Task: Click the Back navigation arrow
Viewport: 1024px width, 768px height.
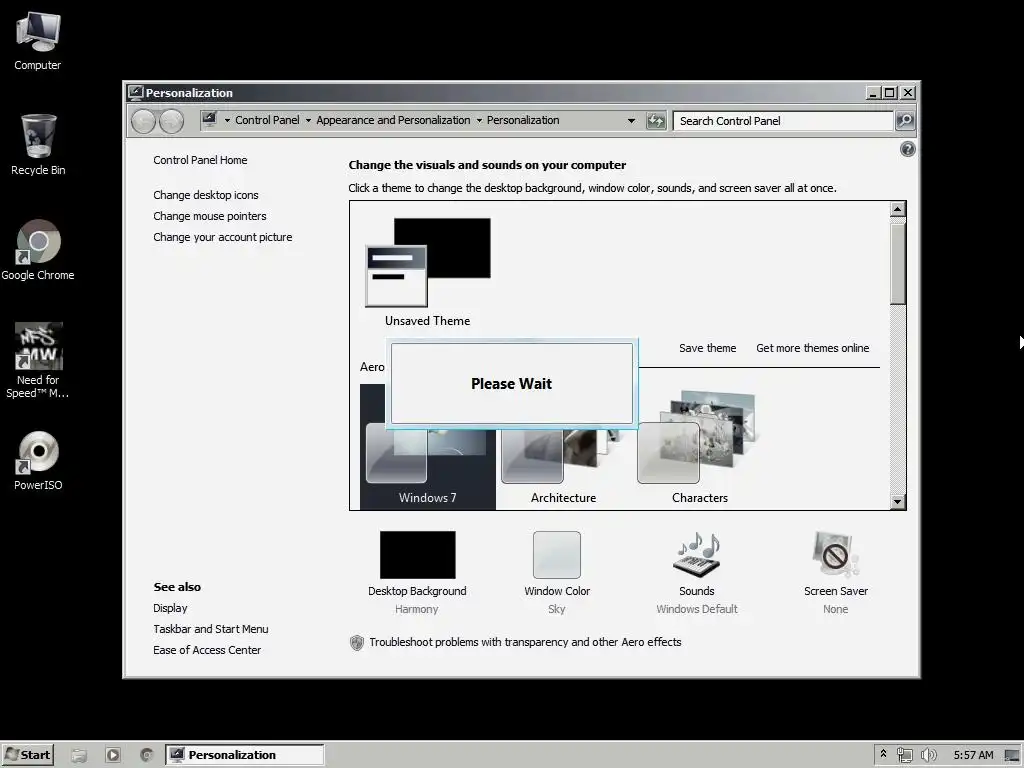Action: [143, 121]
